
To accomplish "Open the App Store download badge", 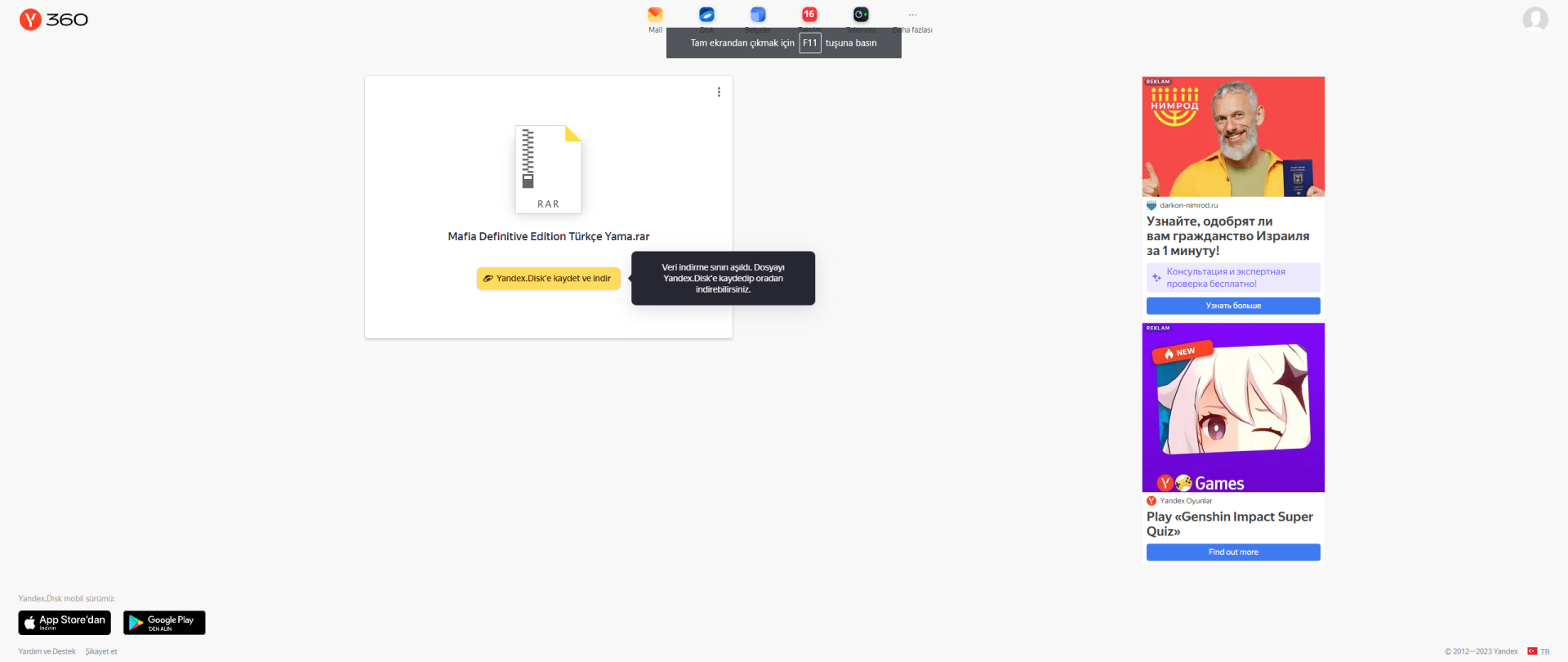I will click(65, 623).
